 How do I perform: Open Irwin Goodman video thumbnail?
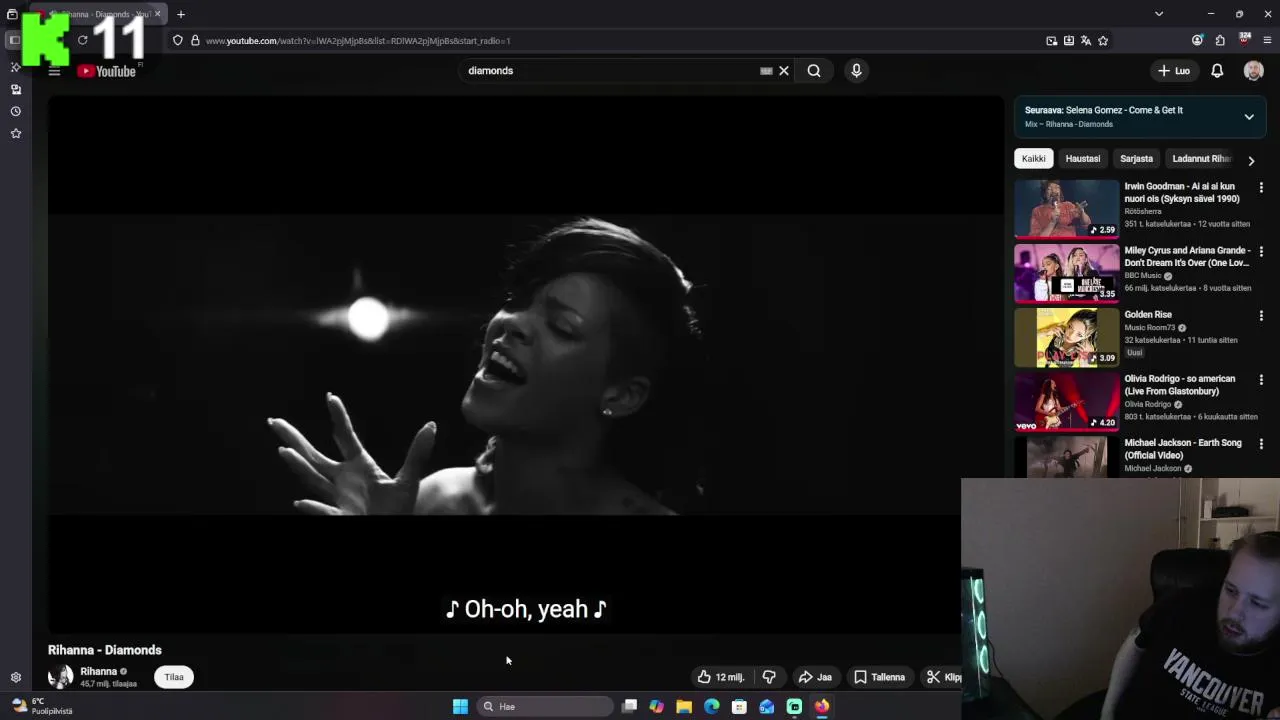click(x=1067, y=209)
